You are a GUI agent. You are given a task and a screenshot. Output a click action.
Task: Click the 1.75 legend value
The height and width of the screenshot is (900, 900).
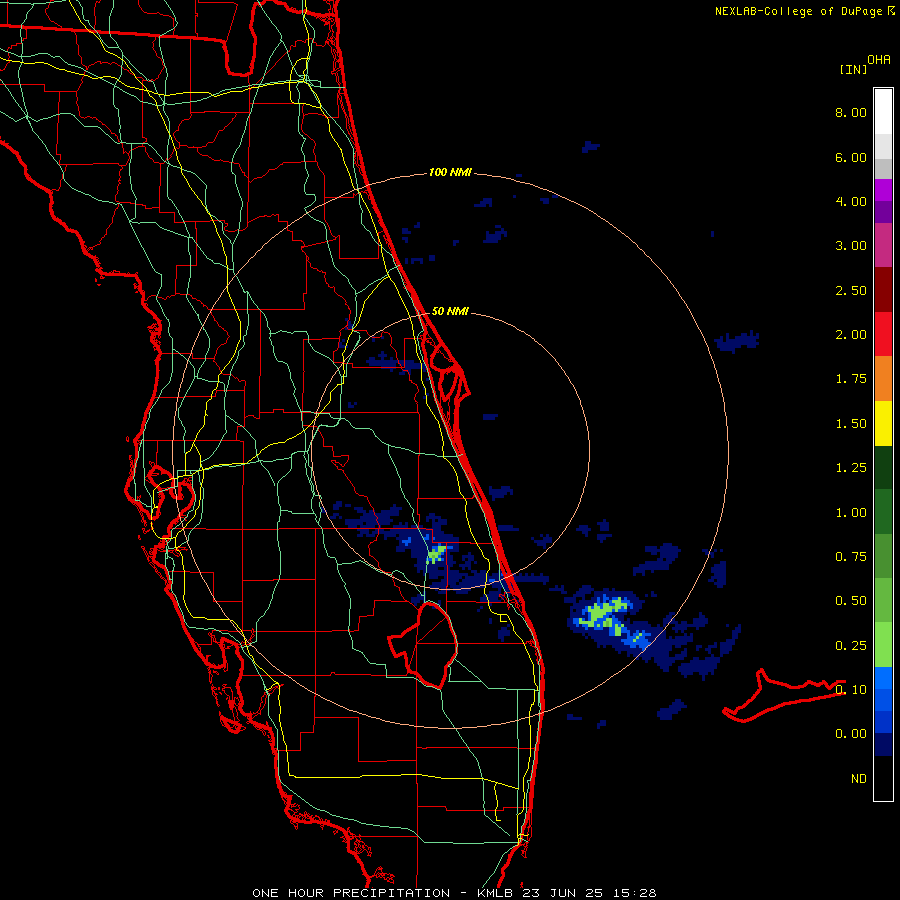(851, 379)
